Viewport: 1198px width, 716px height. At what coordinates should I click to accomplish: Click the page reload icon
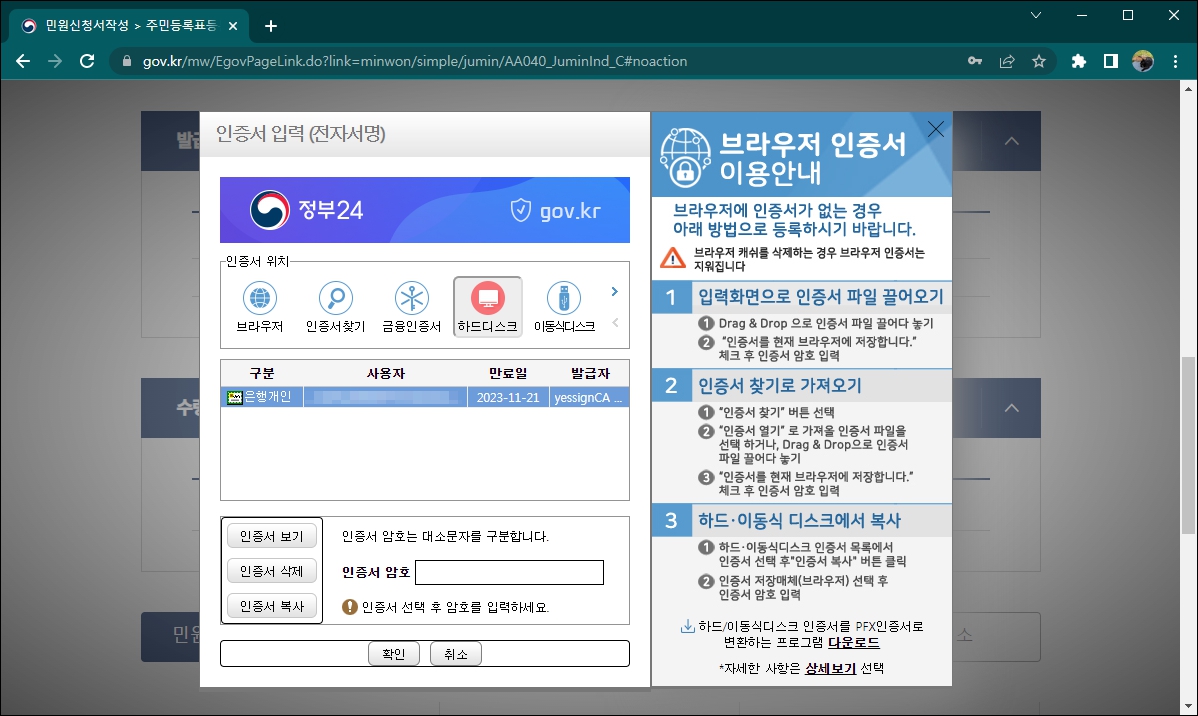click(87, 61)
